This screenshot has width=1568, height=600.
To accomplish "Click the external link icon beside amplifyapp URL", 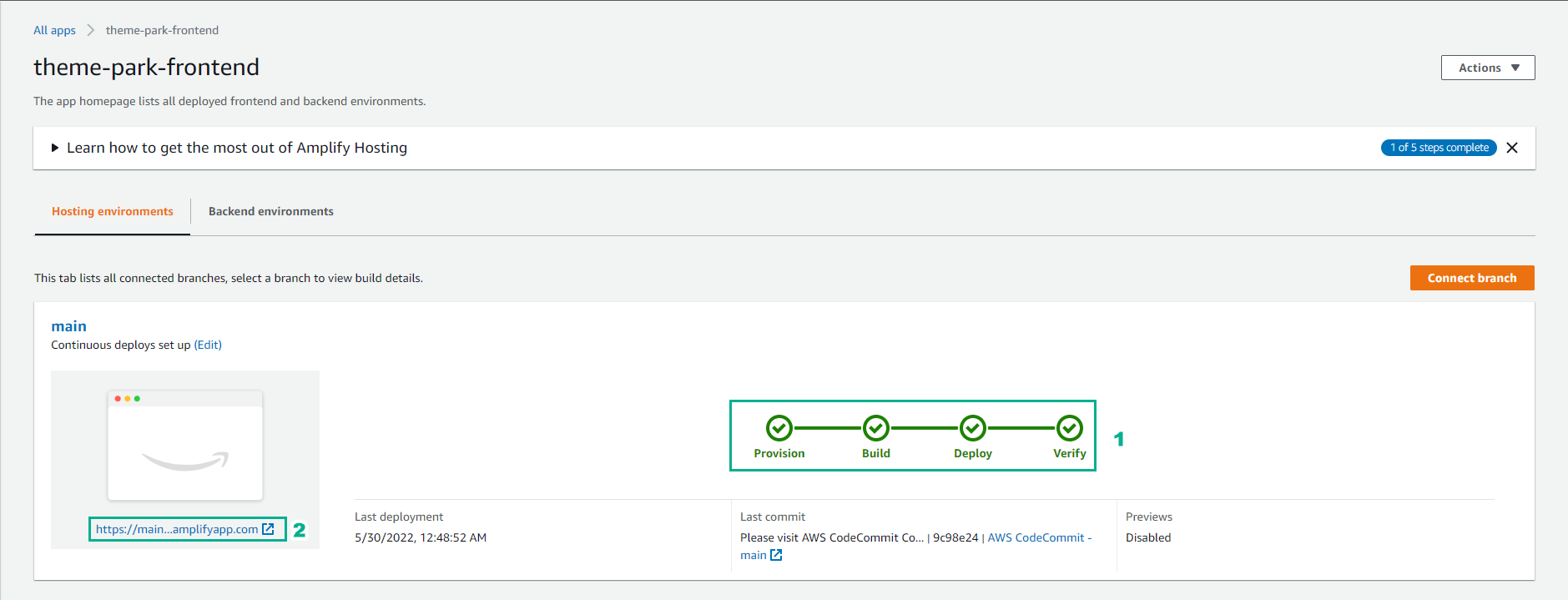I will pos(268,529).
